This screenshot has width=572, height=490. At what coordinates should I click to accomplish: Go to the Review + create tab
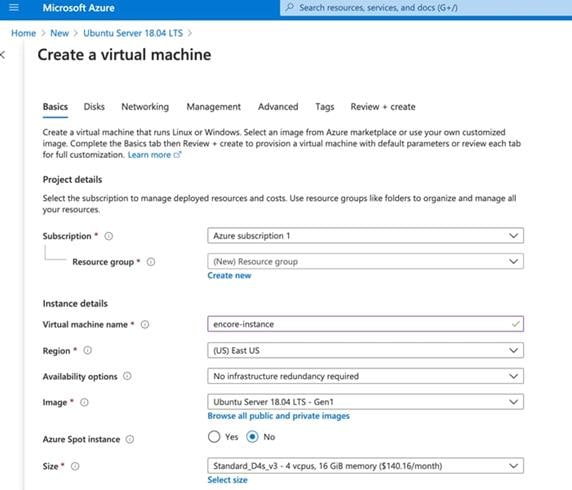[383, 107]
